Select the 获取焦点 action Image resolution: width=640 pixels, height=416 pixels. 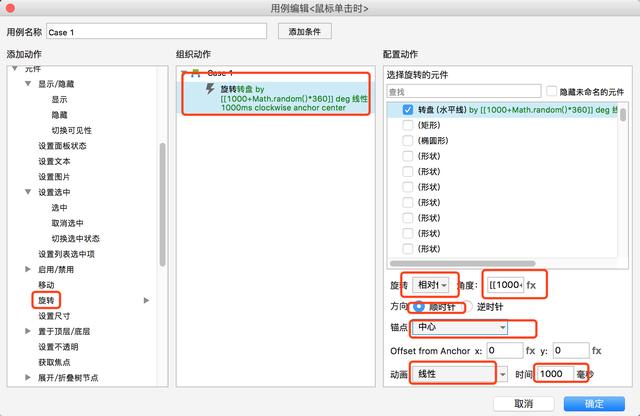[54, 362]
